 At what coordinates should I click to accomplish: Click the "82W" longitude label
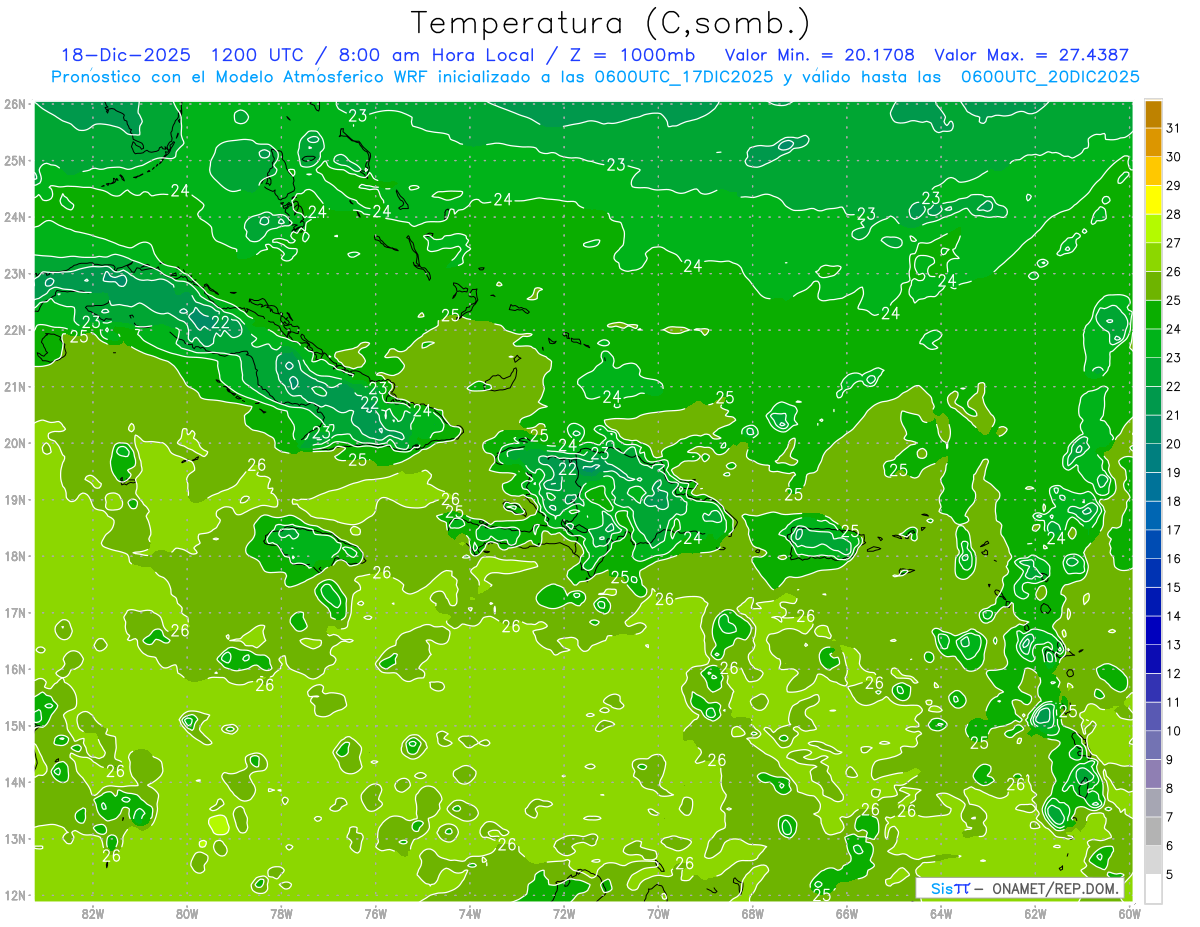pyautogui.click(x=93, y=913)
